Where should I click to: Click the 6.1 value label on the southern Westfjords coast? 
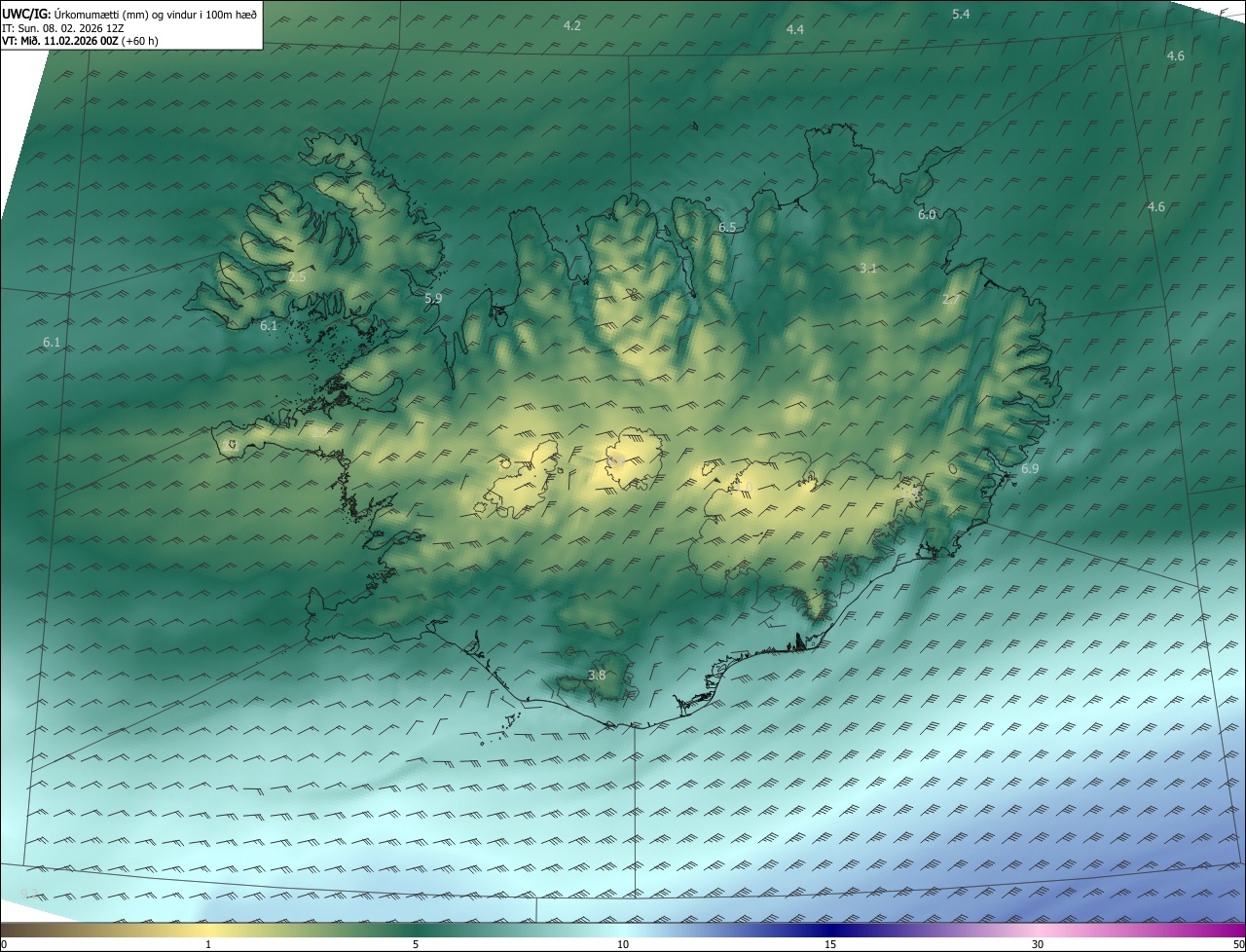point(269,326)
